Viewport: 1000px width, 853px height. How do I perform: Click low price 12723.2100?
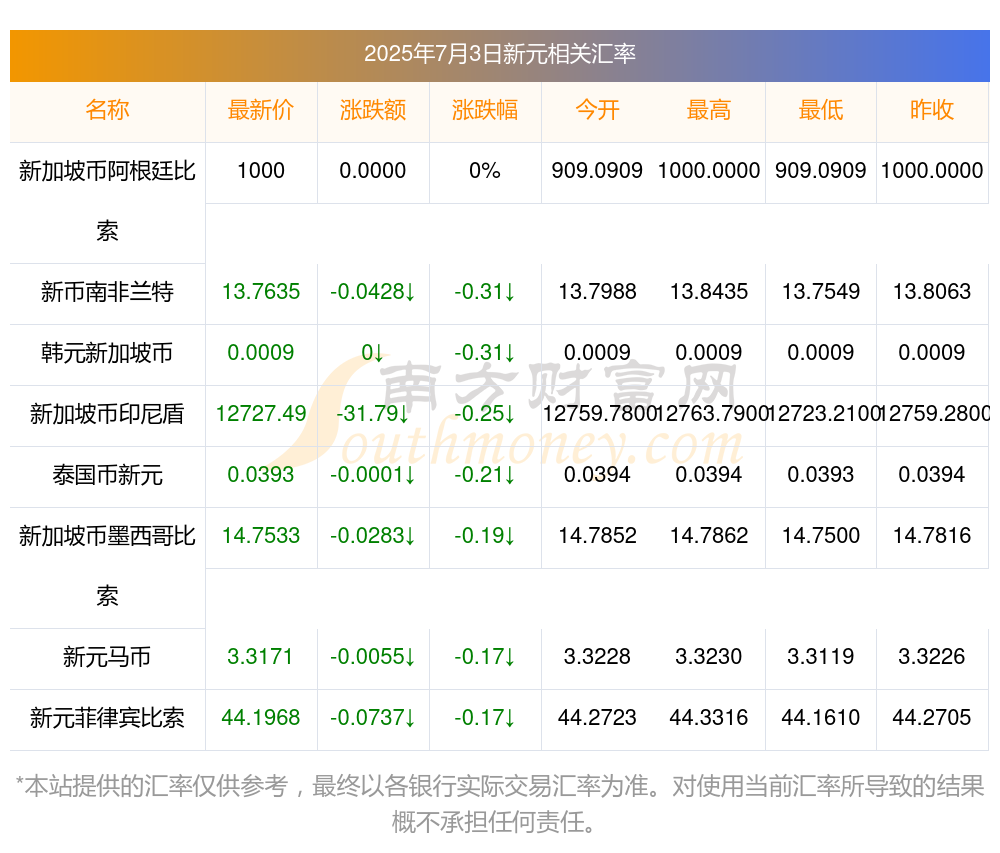[x=823, y=413]
